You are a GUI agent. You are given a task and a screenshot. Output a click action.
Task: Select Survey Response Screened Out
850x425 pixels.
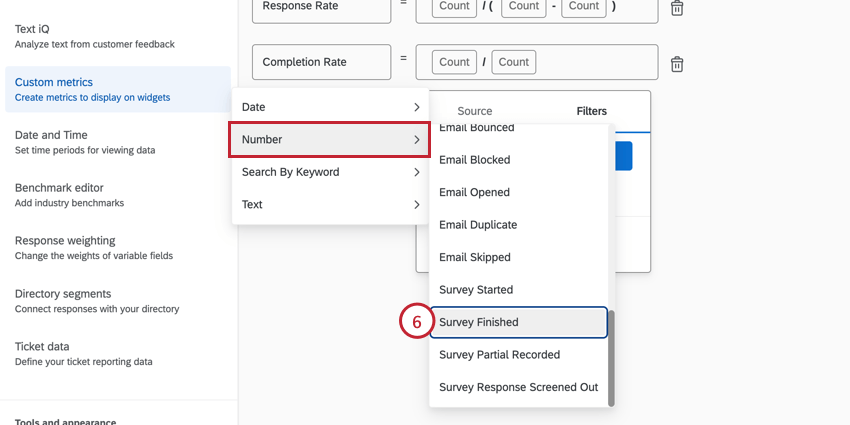click(x=519, y=387)
